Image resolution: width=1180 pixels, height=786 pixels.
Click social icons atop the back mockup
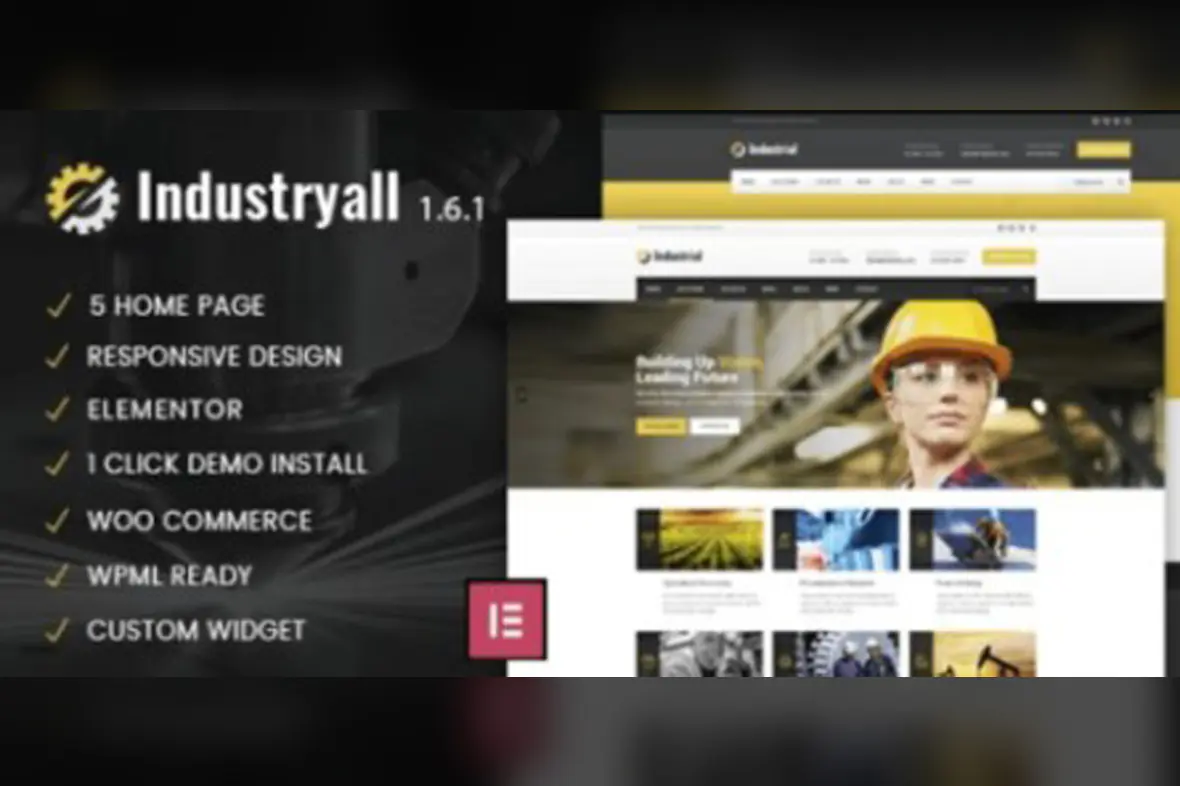click(x=1112, y=120)
